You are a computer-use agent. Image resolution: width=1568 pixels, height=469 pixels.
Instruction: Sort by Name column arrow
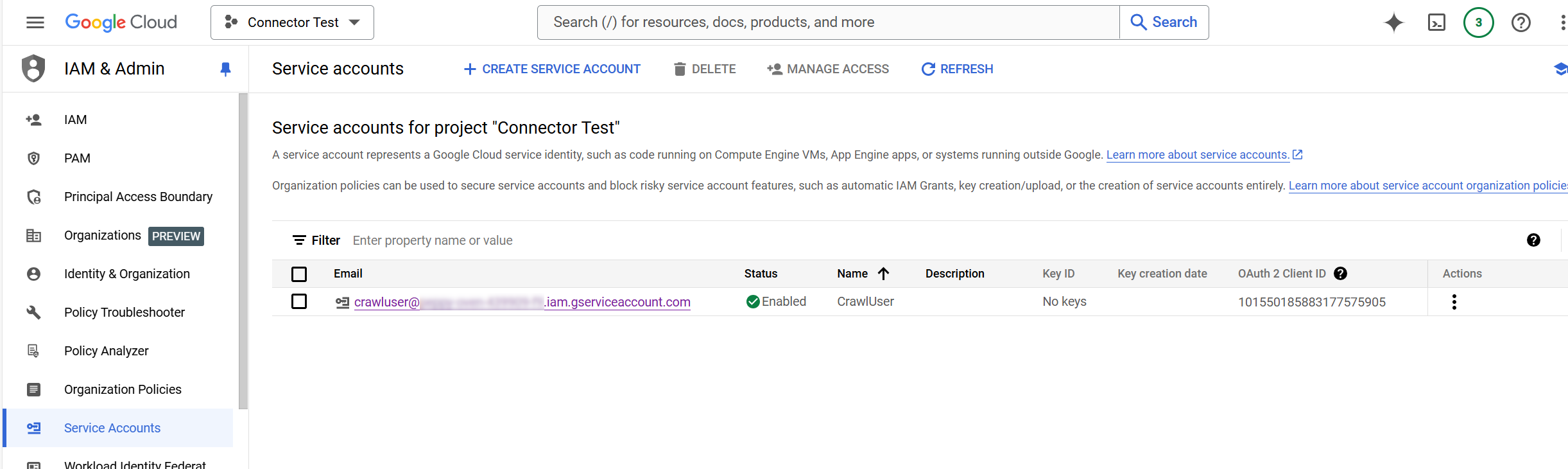(883, 274)
